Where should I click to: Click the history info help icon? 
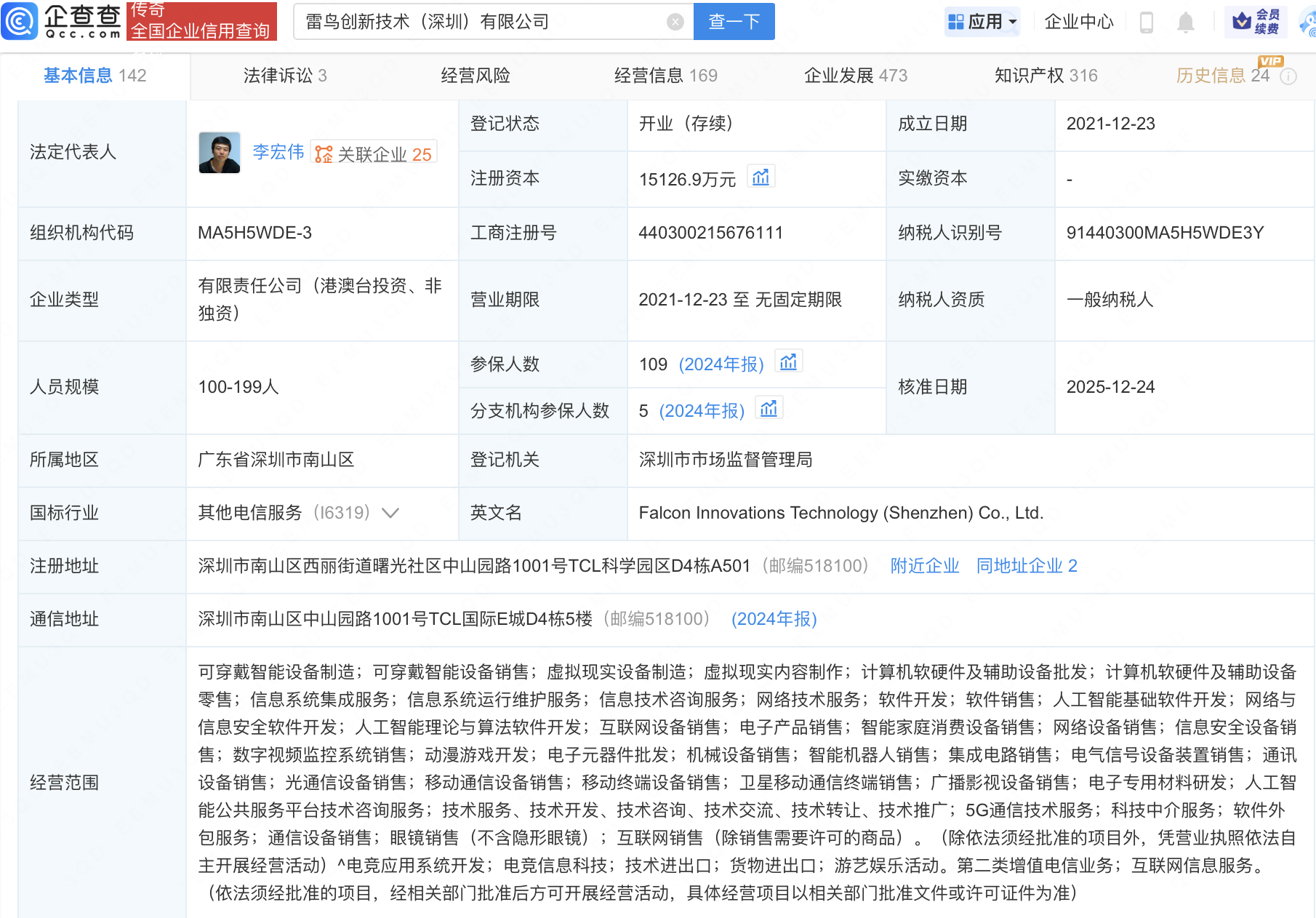1288,76
